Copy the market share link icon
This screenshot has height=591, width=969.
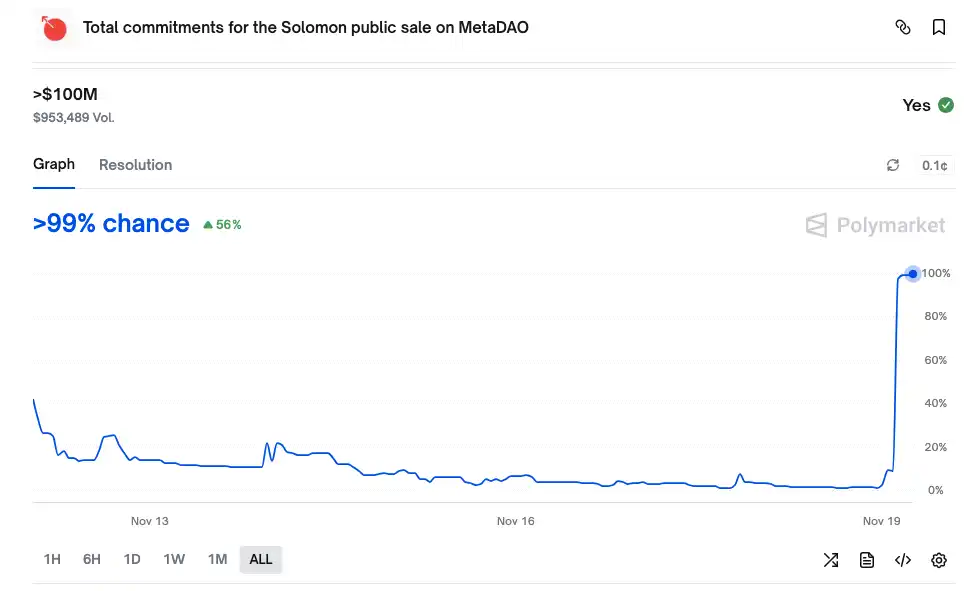[903, 28]
